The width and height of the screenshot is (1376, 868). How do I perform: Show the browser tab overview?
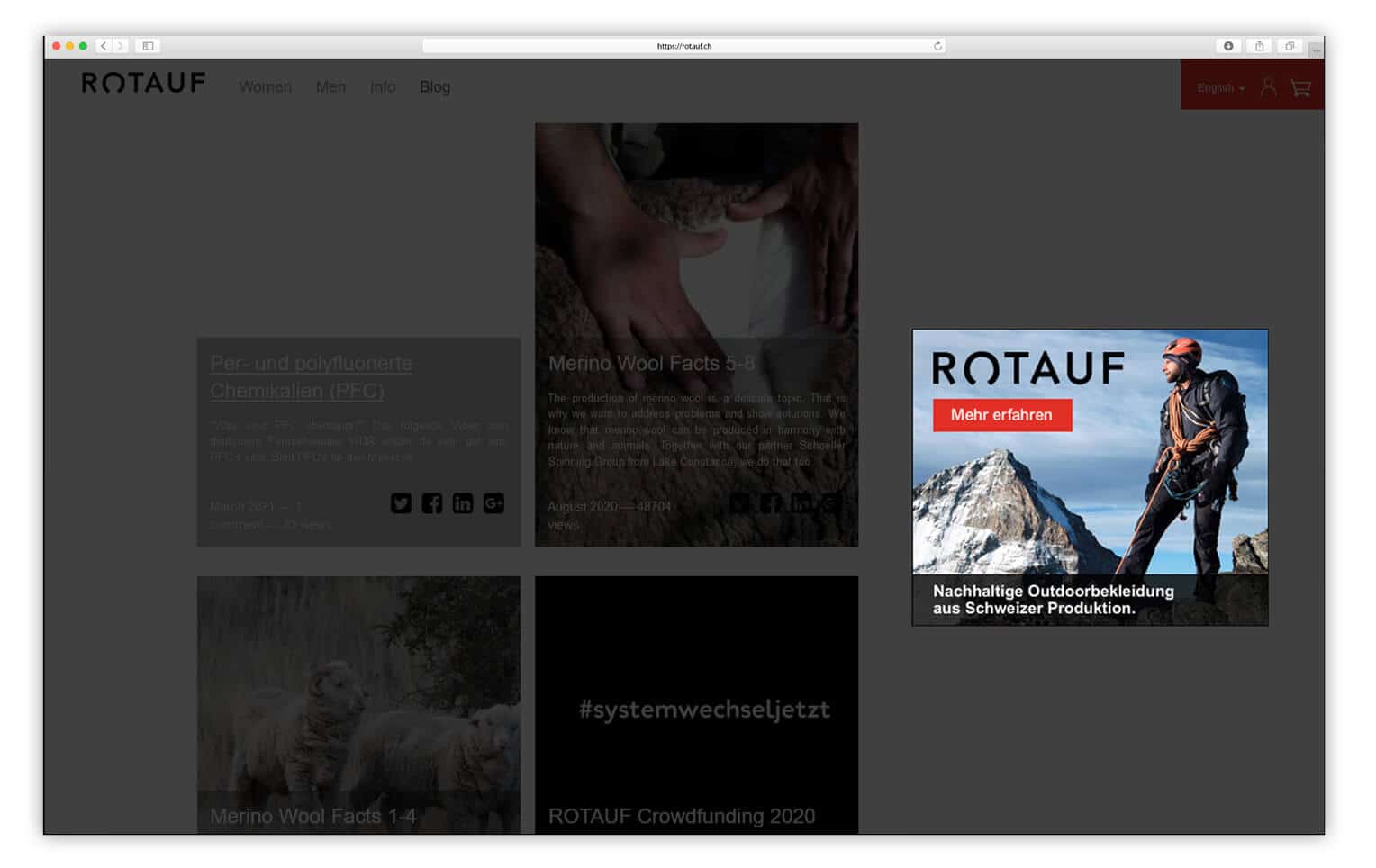pyautogui.click(x=1290, y=46)
